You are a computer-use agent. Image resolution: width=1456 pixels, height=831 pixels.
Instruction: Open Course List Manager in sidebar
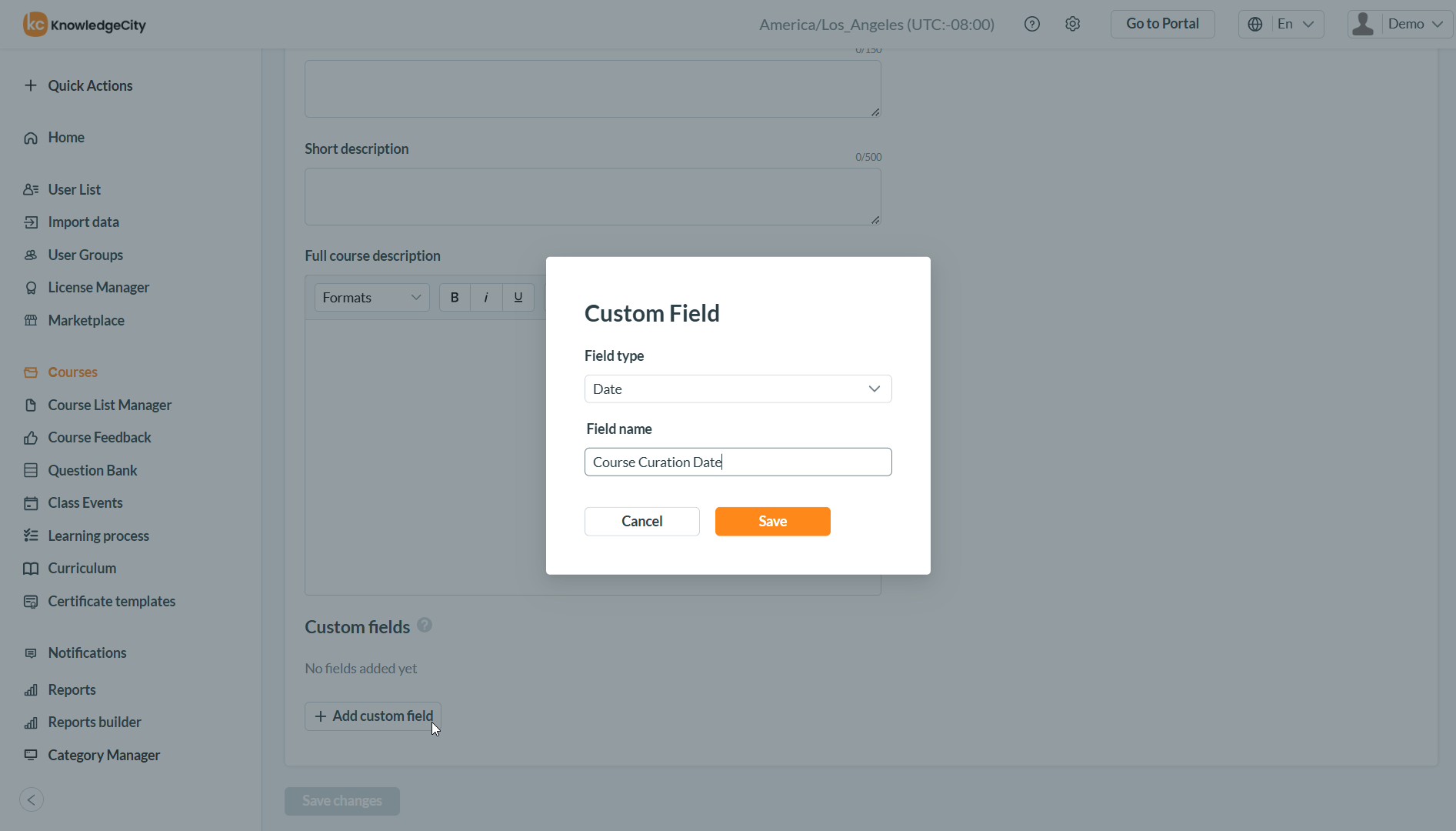pos(109,405)
